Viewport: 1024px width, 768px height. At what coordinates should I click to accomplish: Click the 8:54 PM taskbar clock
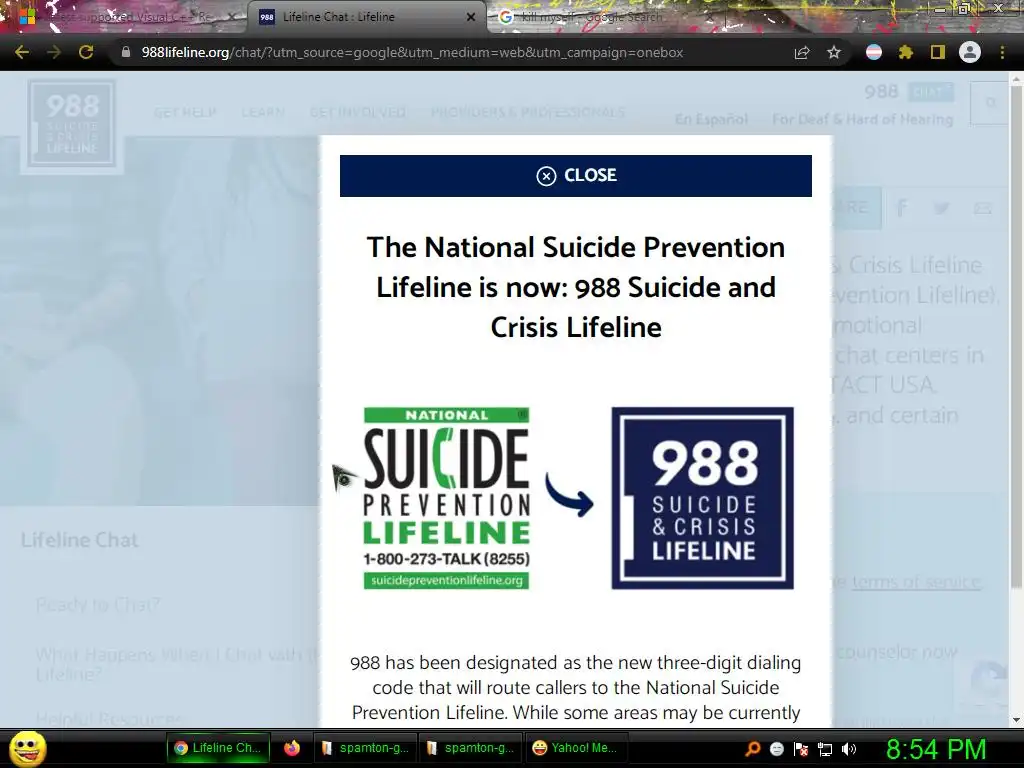pyautogui.click(x=936, y=749)
